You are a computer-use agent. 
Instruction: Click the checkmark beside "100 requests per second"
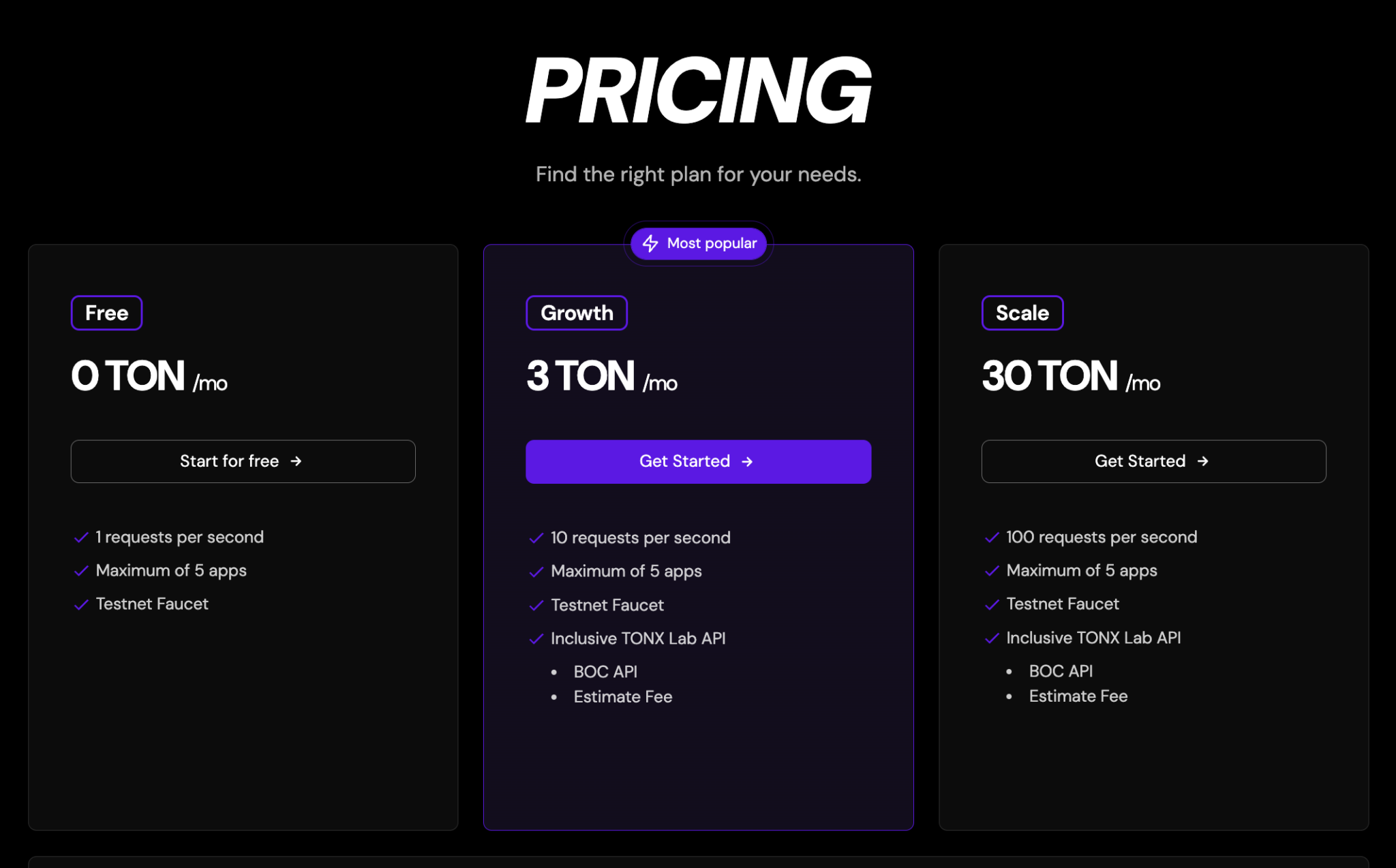990,537
